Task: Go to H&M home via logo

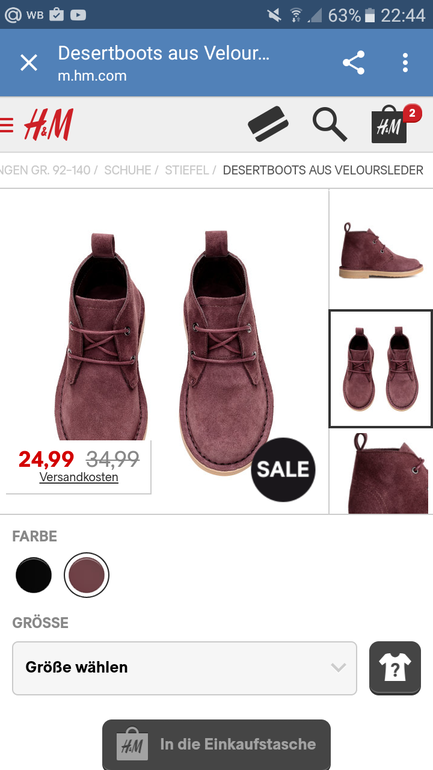Action: point(49,124)
